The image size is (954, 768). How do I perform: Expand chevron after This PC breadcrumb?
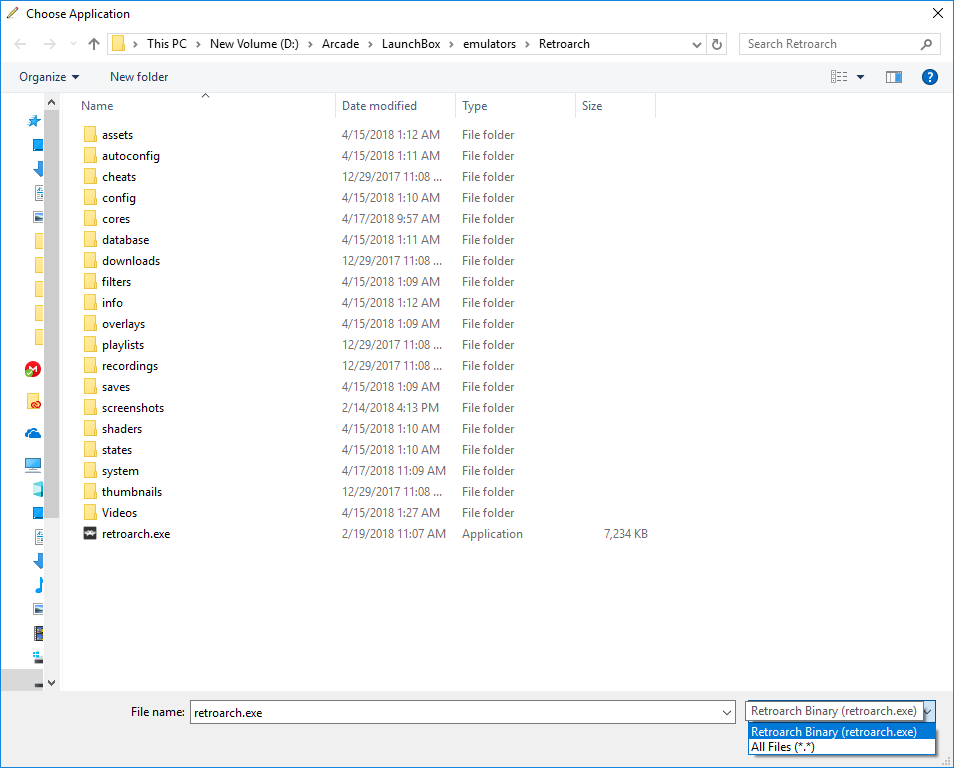click(x=198, y=44)
